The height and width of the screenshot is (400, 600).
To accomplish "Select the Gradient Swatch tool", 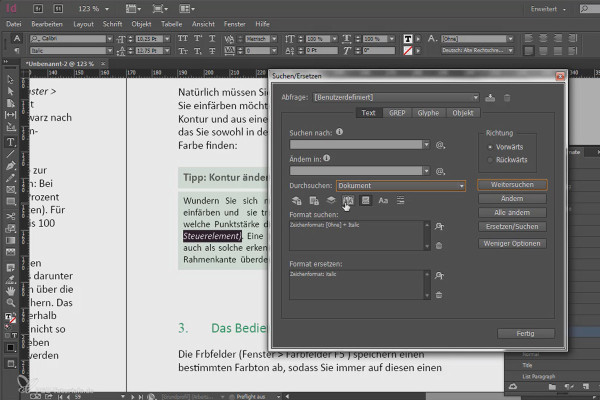I will (x=10, y=240).
